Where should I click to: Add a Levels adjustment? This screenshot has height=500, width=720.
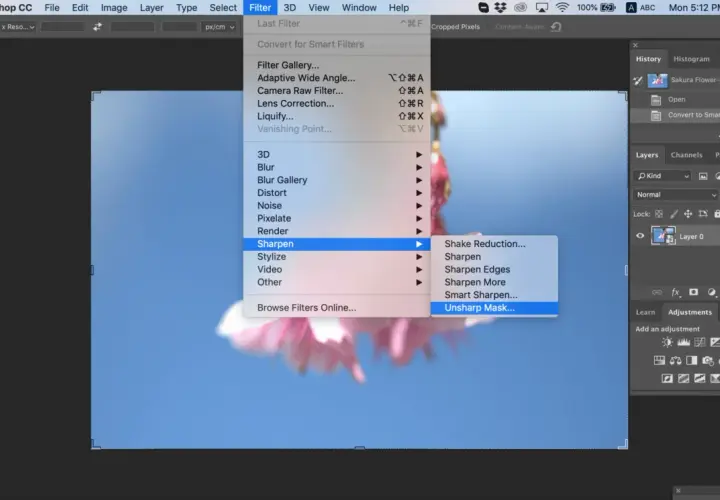pyautogui.click(x=684, y=342)
